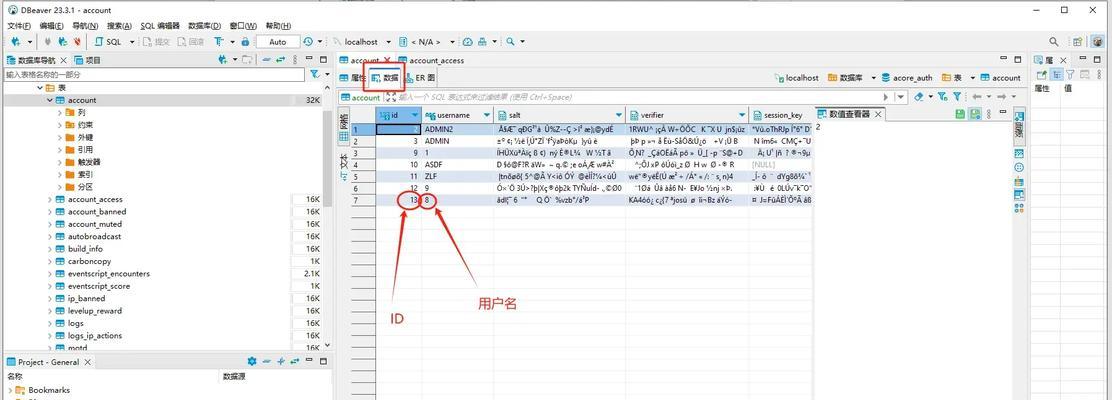Select the ip_banned table in navigator
The width and height of the screenshot is (1112, 400).
tap(85, 299)
